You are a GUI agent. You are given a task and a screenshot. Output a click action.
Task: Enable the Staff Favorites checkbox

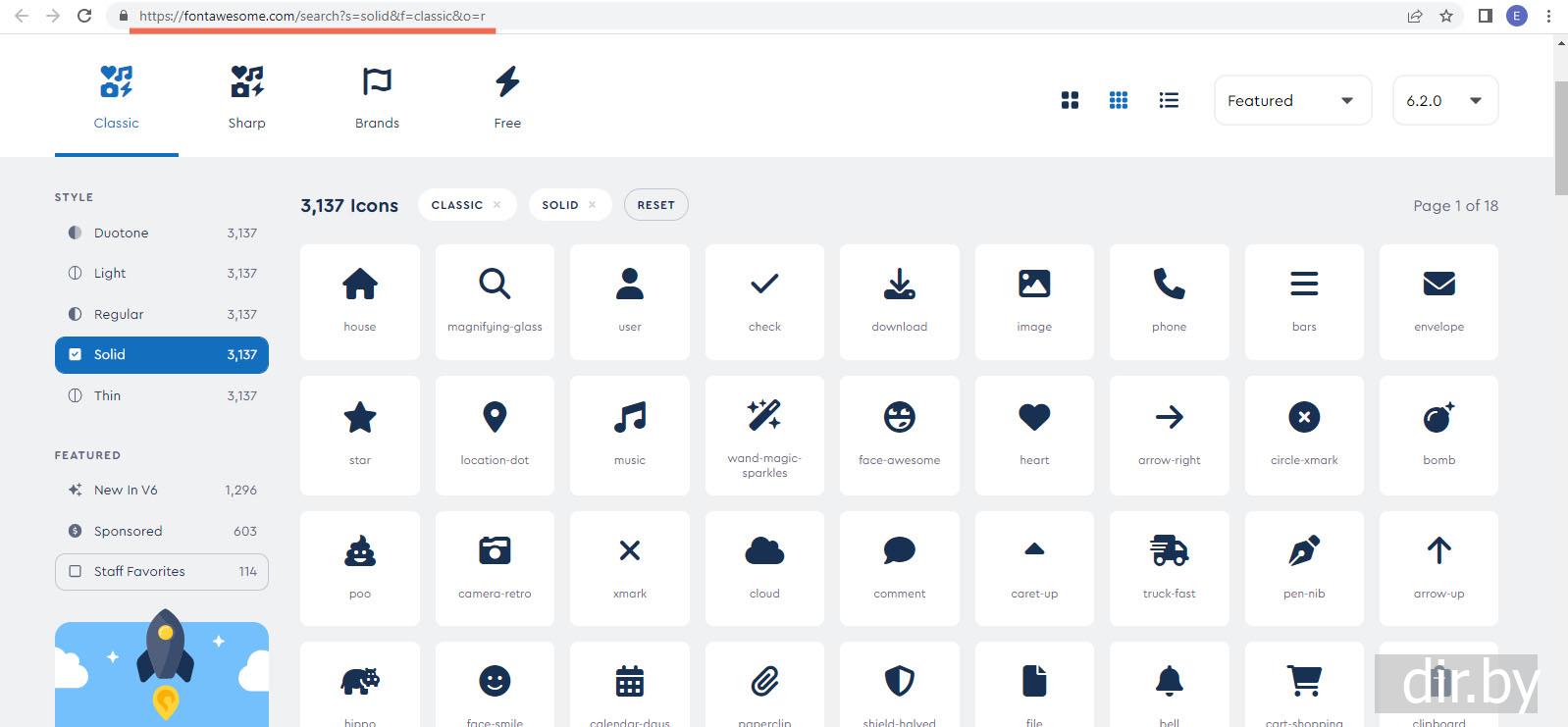(x=162, y=572)
